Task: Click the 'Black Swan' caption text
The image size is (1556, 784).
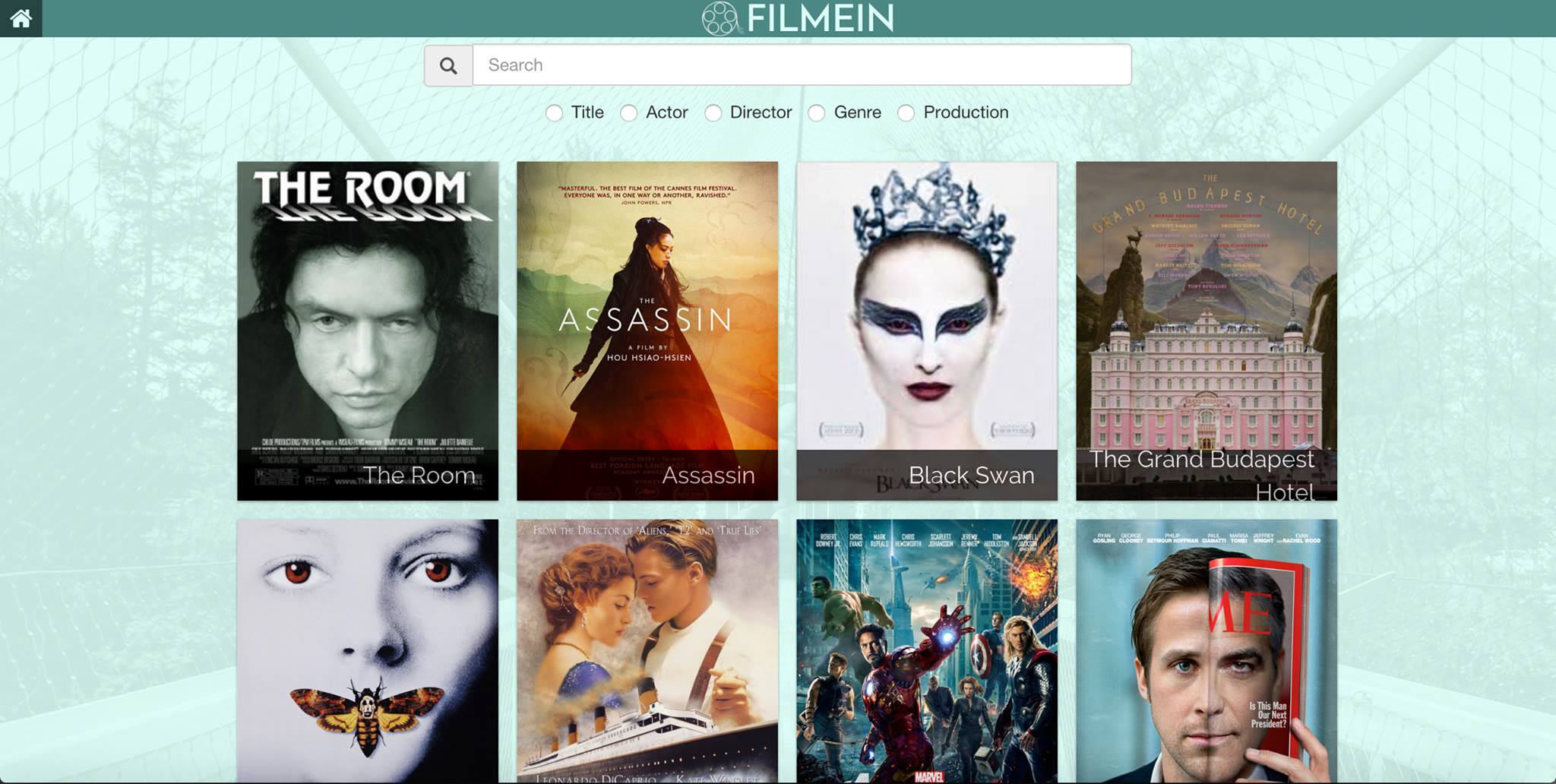Action: coord(972,476)
